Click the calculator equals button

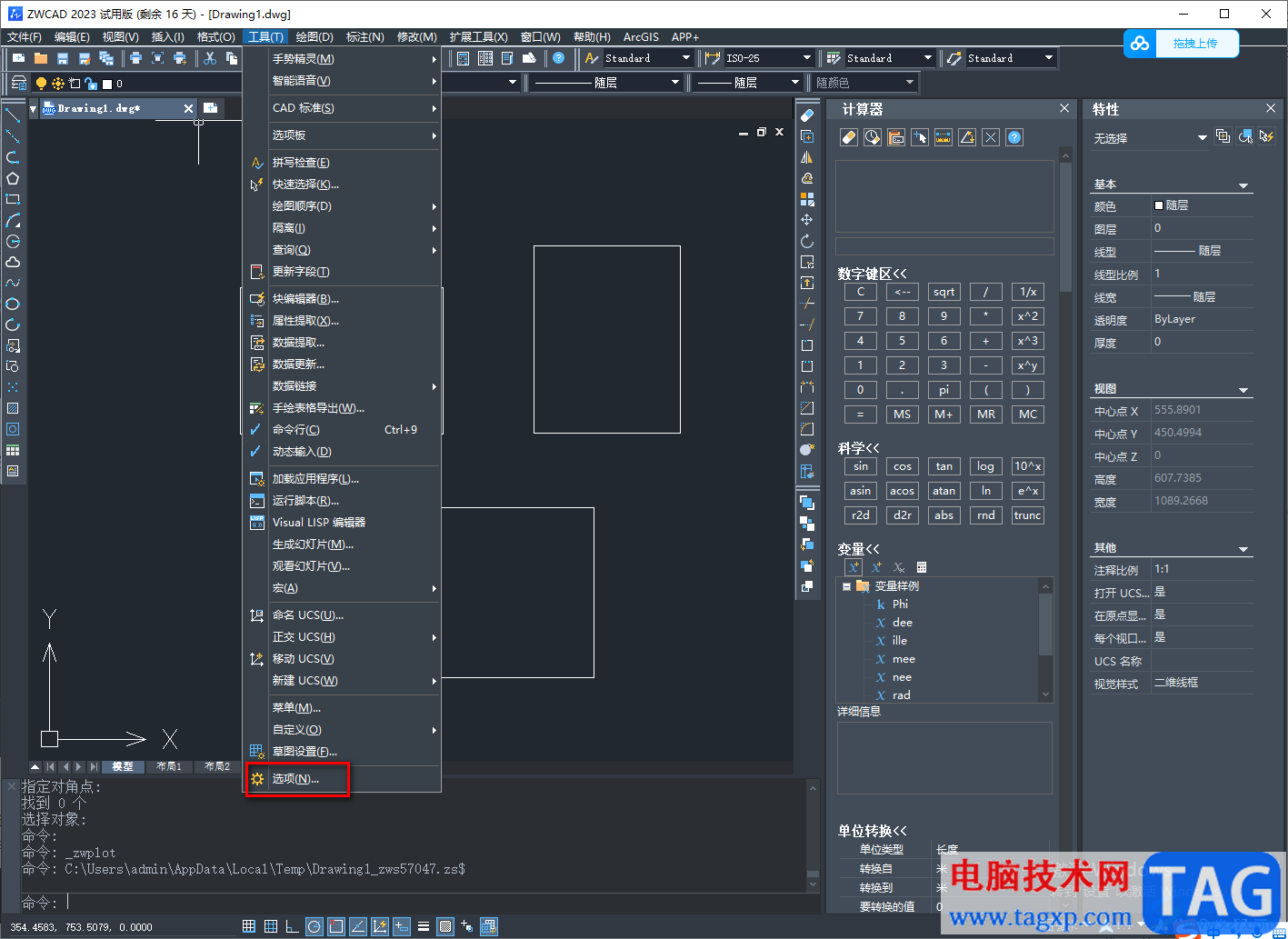click(x=860, y=415)
